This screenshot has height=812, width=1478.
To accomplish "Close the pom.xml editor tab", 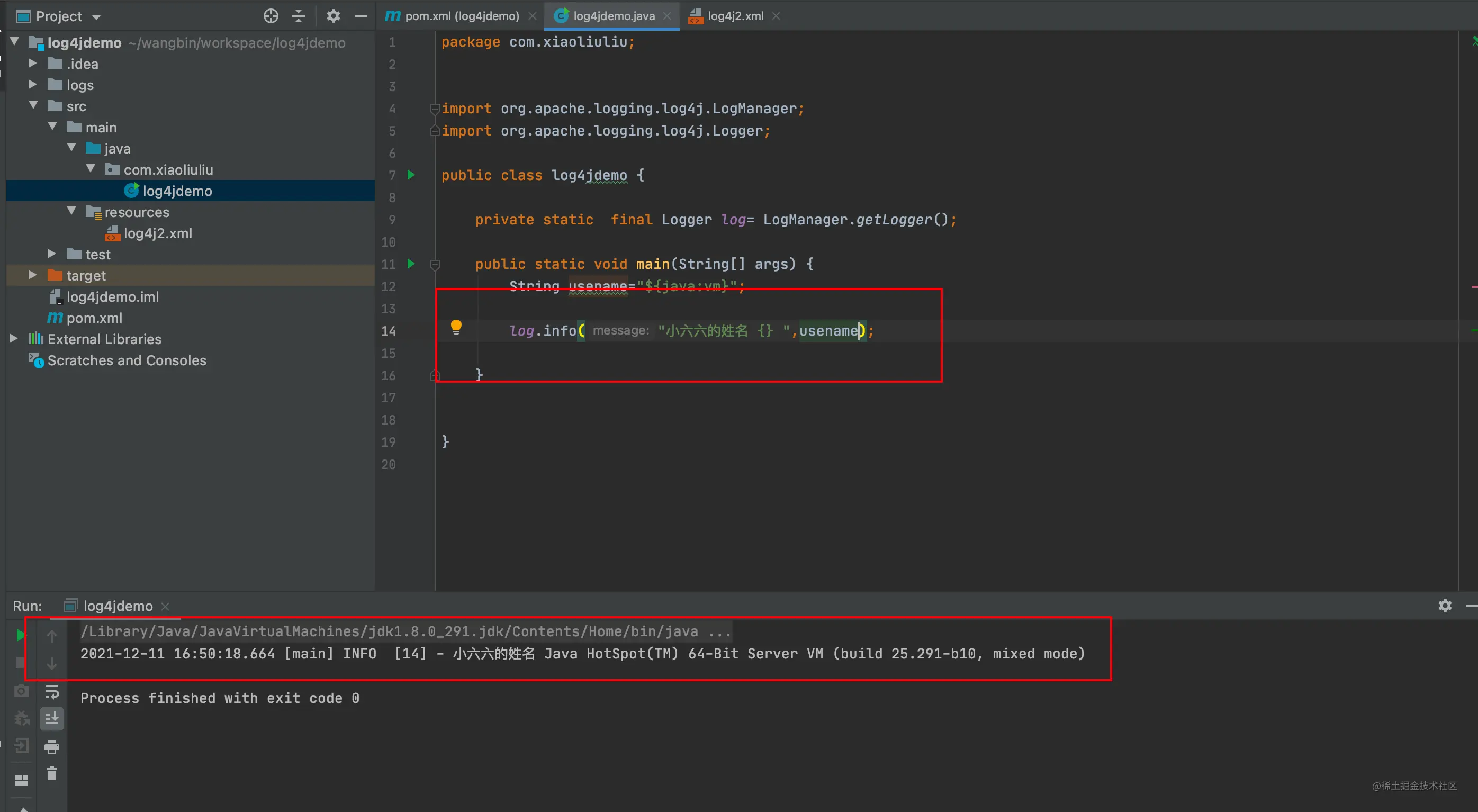I will pyautogui.click(x=533, y=16).
